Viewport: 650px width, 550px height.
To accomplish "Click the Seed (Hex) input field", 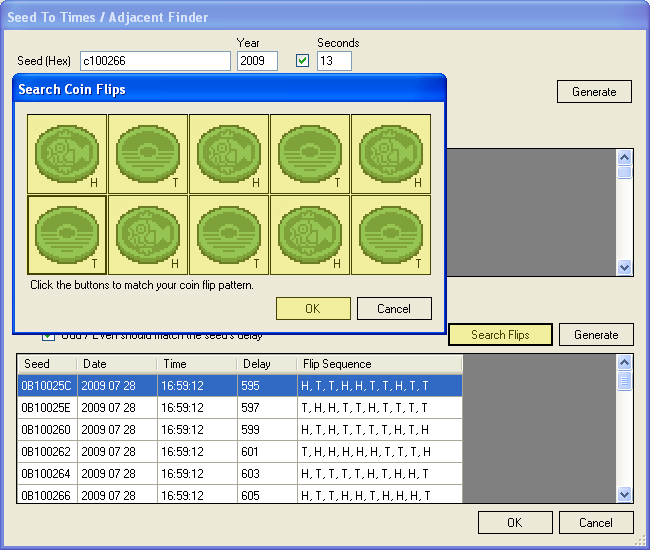I will [x=155, y=61].
